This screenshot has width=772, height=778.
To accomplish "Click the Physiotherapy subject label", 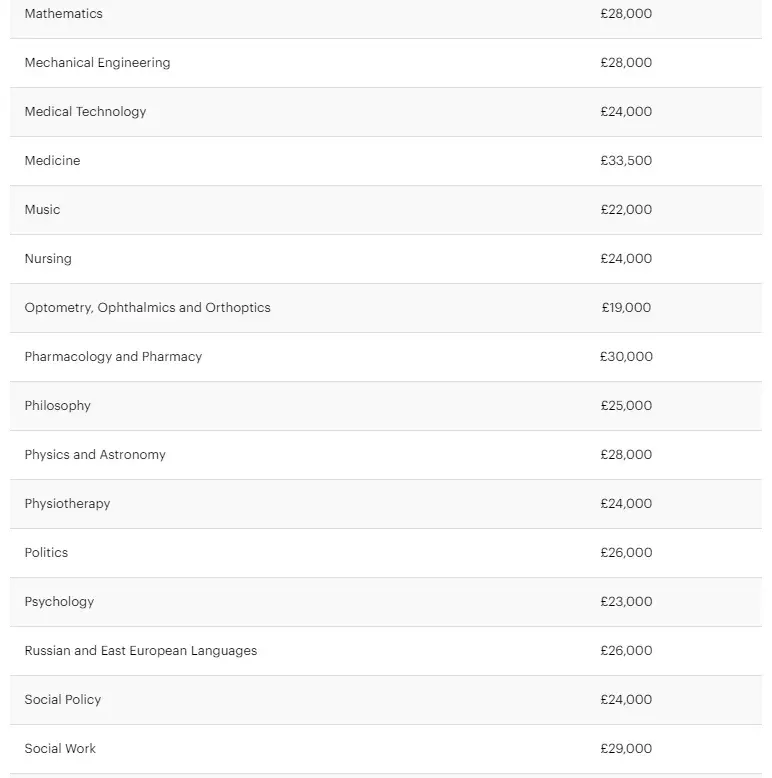I will click(x=67, y=504).
